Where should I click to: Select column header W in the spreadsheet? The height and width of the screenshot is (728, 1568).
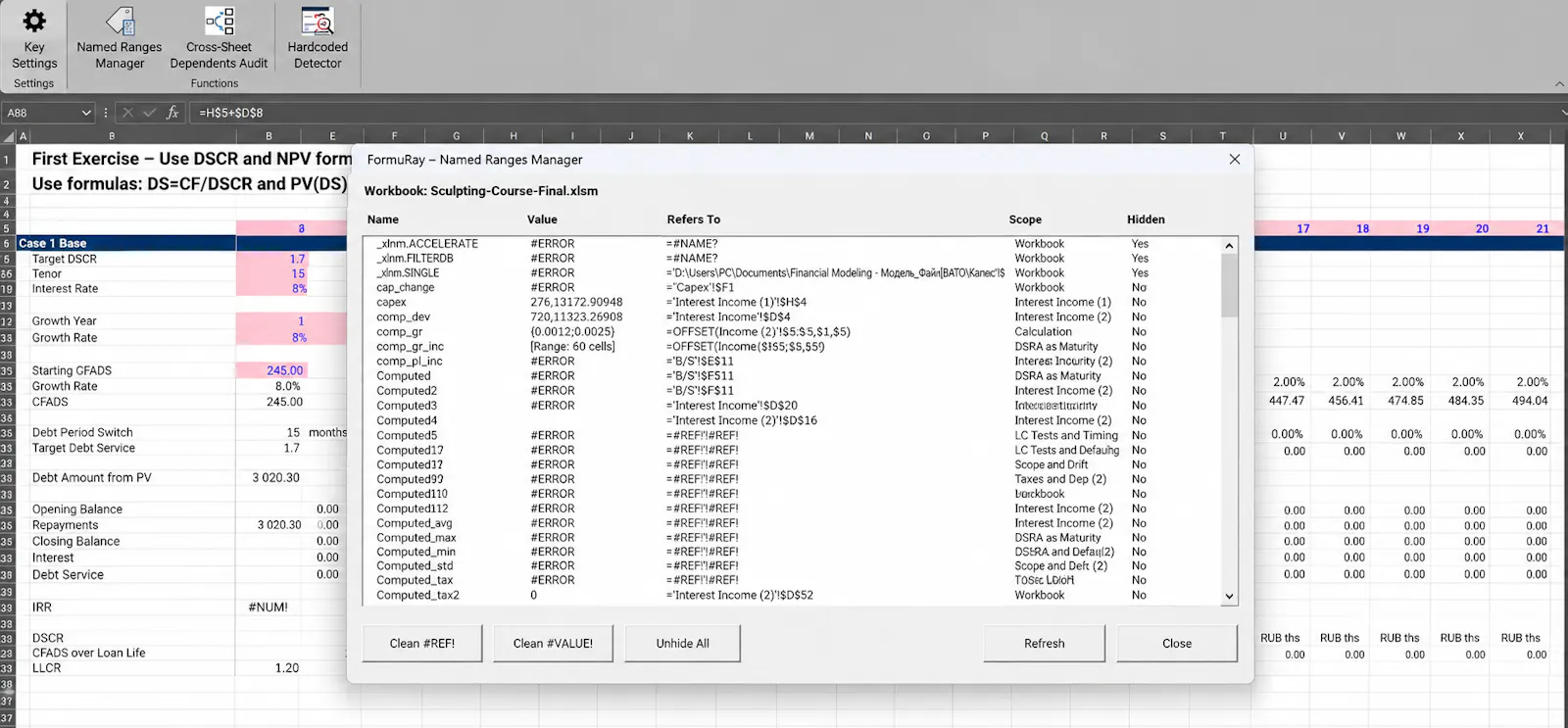[1401, 136]
